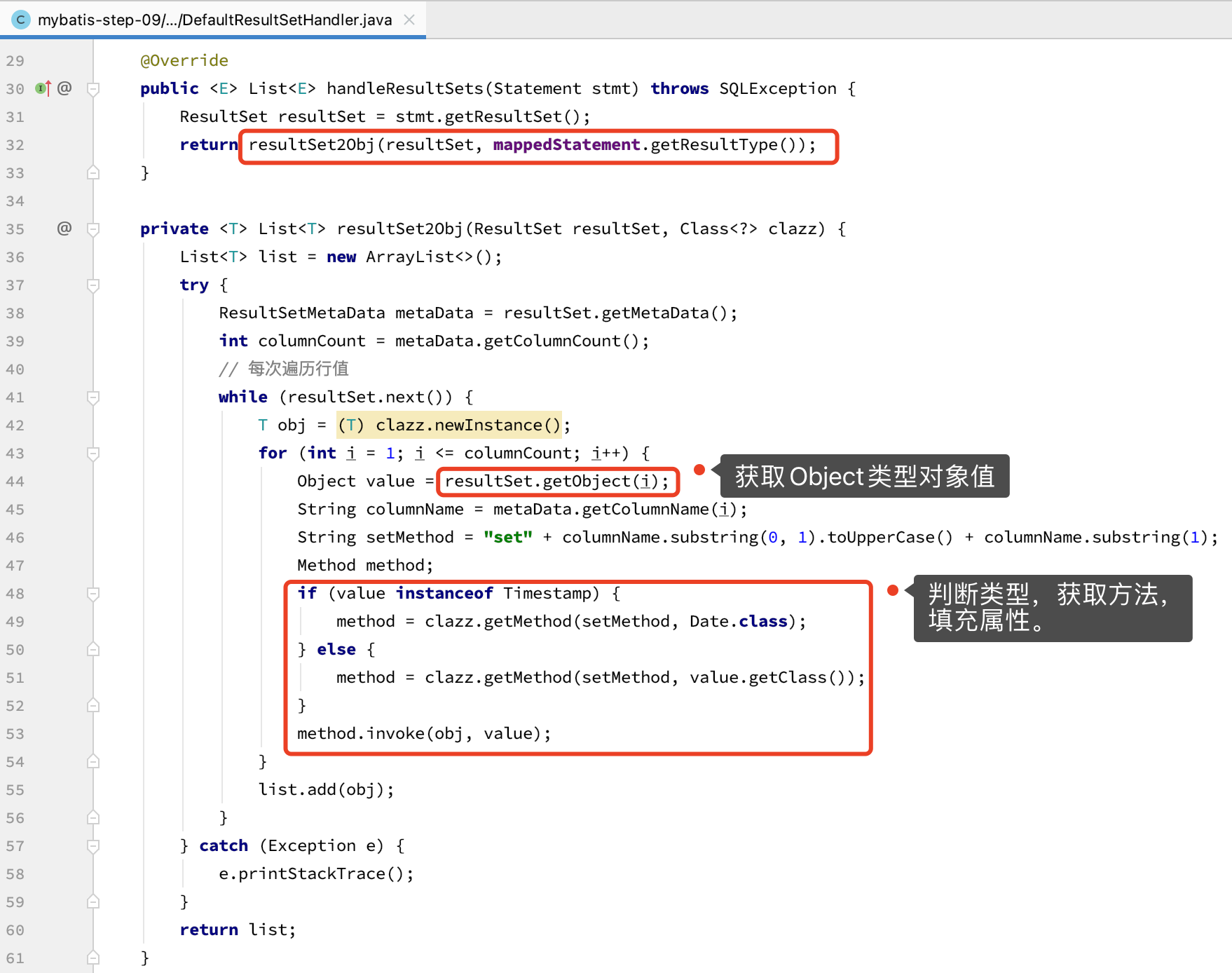Image resolution: width=1232 pixels, height=973 pixels.
Task: Click the annotation "@" gutter icon on line 30
Action: click(x=64, y=88)
